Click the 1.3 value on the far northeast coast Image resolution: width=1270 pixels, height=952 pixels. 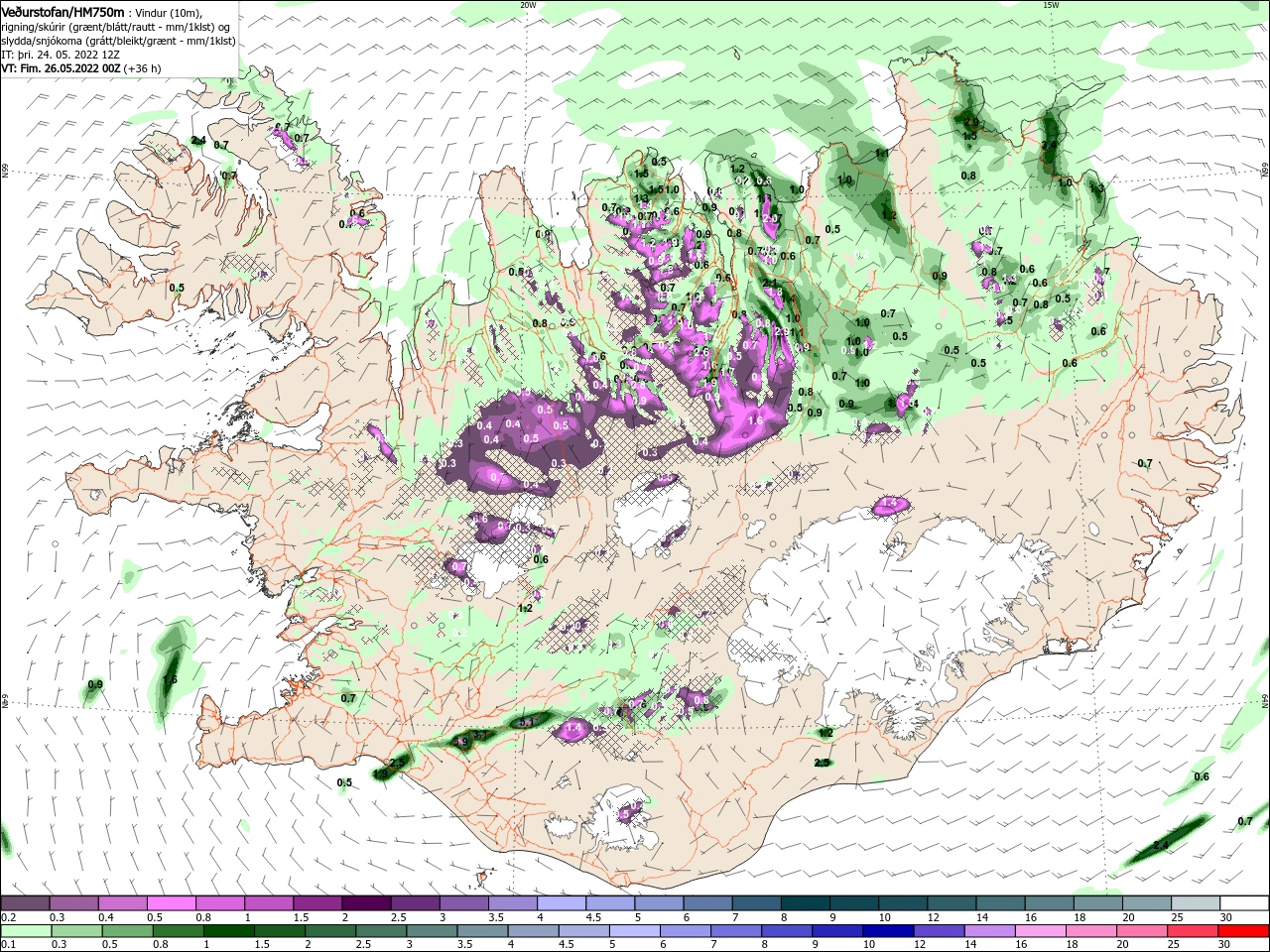[x=1096, y=187]
